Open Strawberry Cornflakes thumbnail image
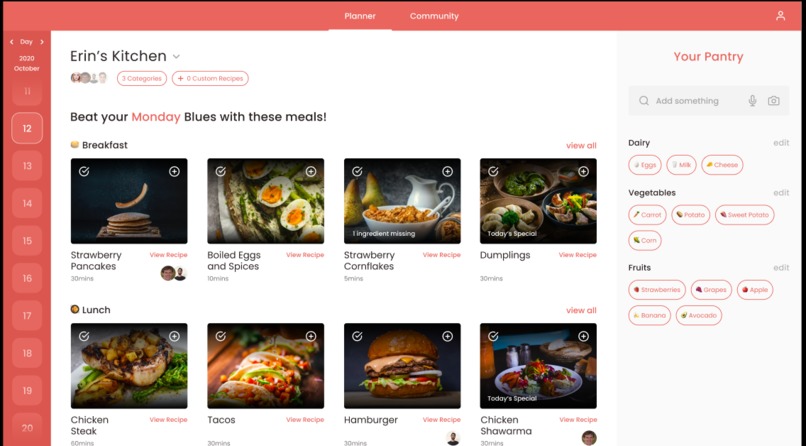 (x=402, y=201)
